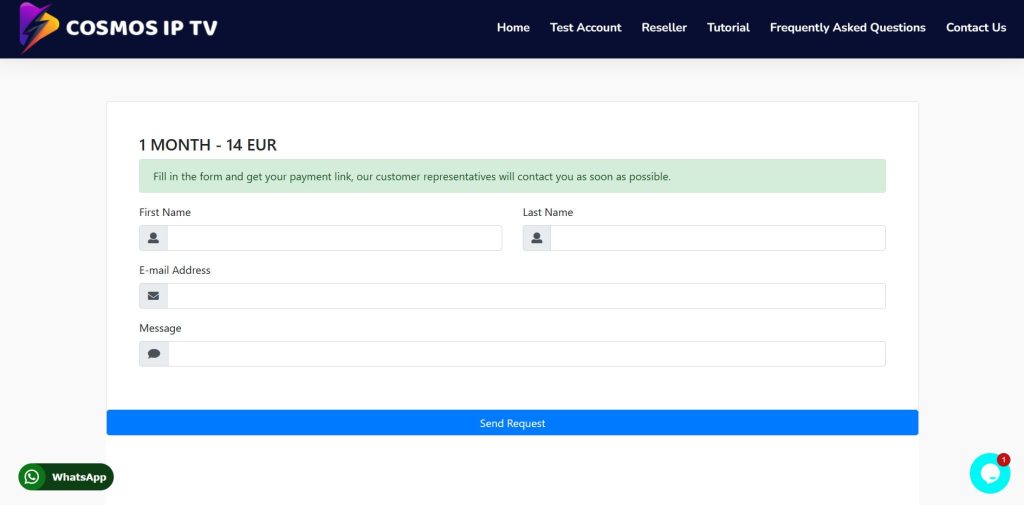Click the envelope icon beside E-mail Address field
Image resolution: width=1024 pixels, height=505 pixels.
coord(153,296)
